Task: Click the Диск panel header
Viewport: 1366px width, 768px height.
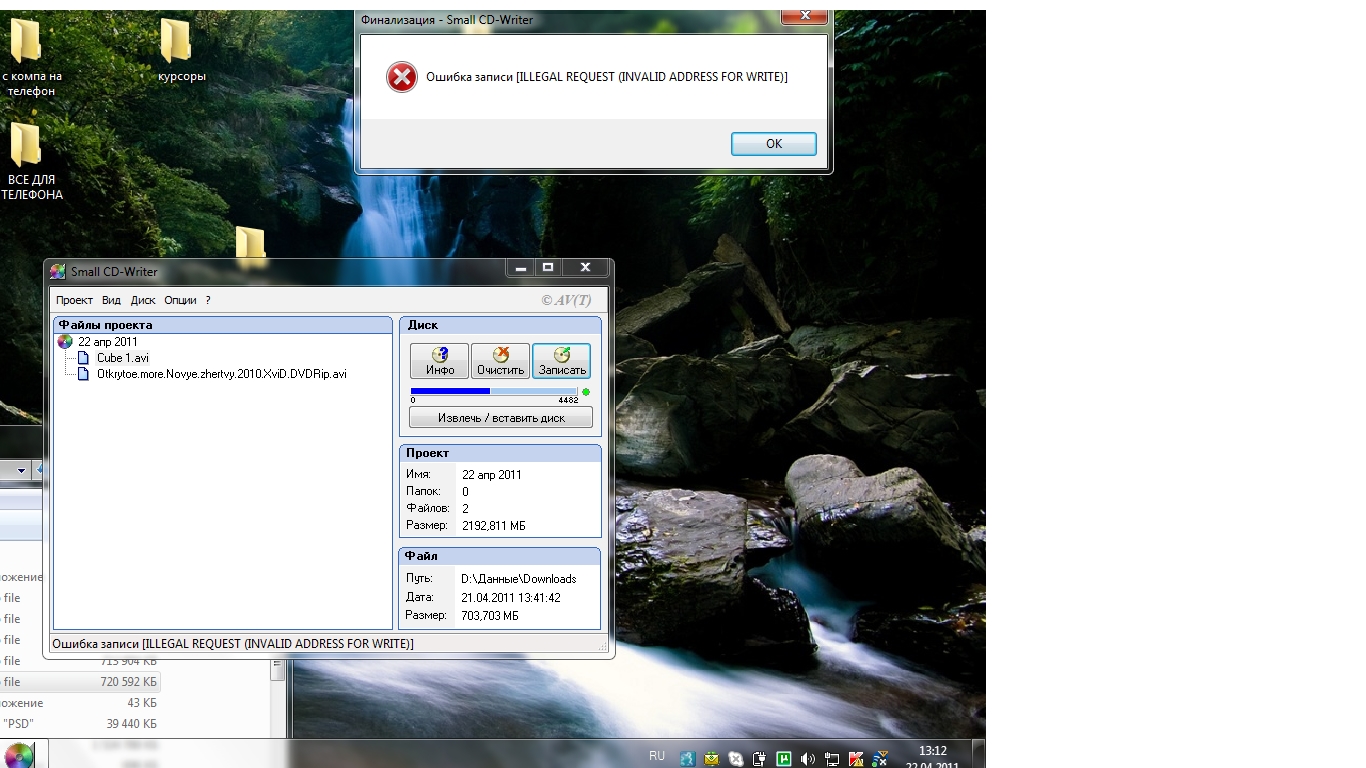Action: tap(501, 325)
